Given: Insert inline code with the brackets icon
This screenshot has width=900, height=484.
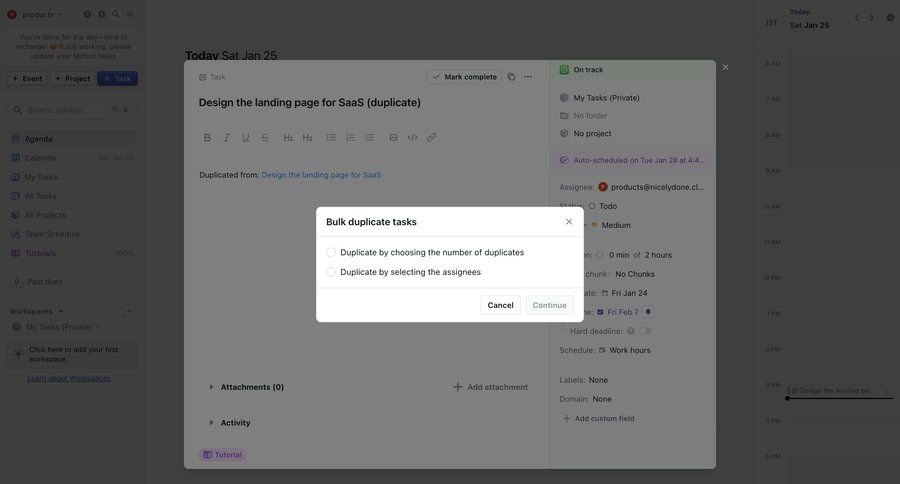Looking at the screenshot, I should [412, 137].
